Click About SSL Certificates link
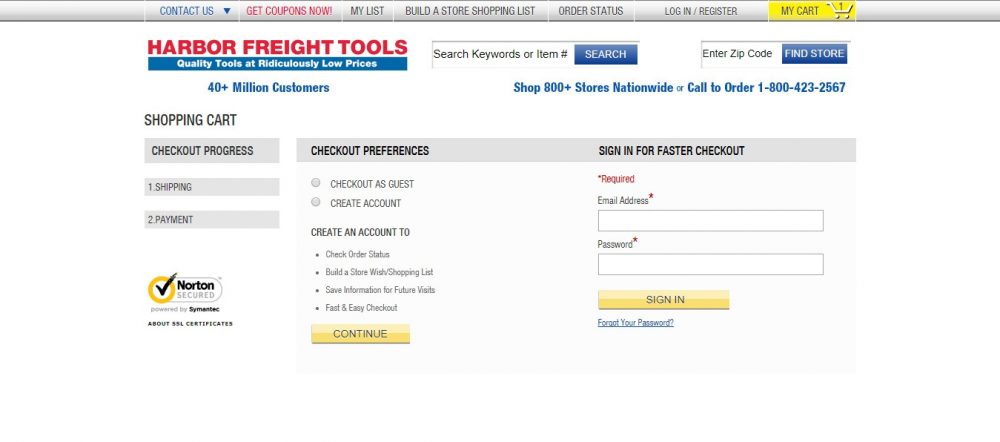The height and width of the screenshot is (442, 1000). (190, 324)
